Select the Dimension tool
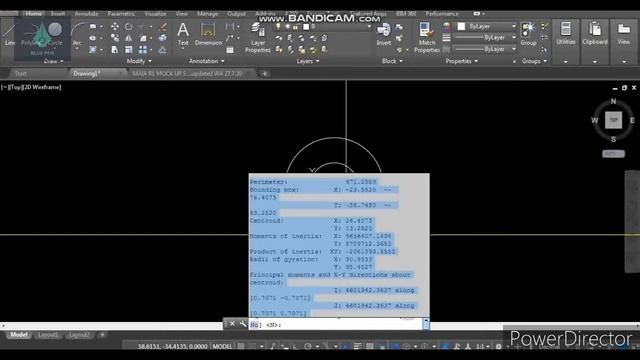 coord(208,33)
